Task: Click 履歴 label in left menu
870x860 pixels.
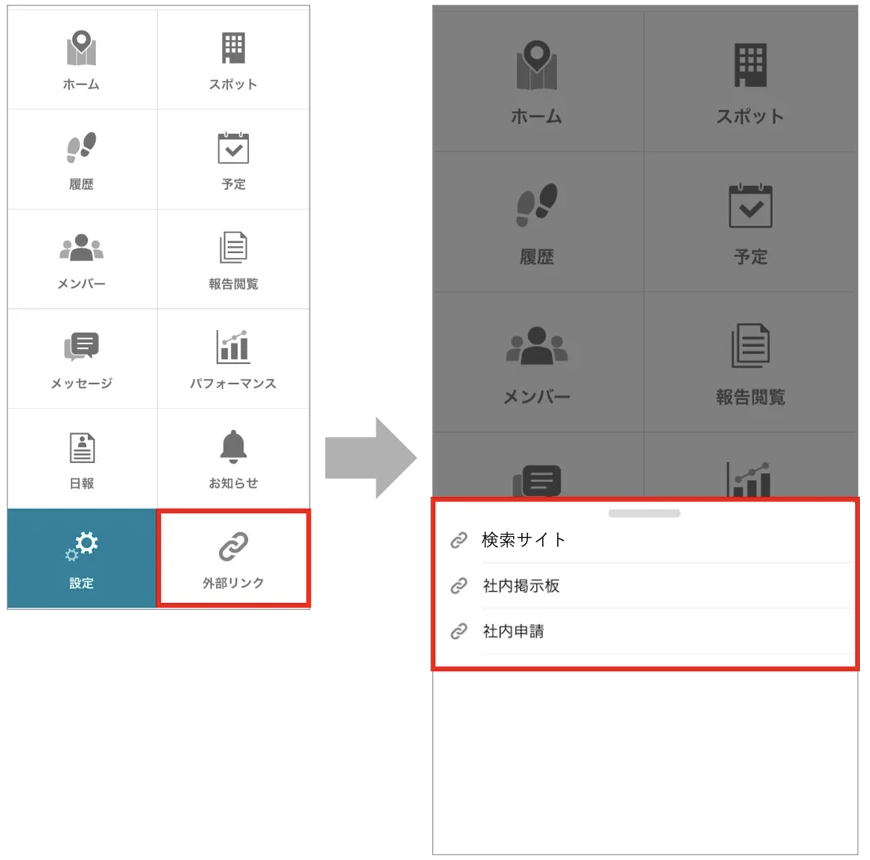Action: [82, 184]
